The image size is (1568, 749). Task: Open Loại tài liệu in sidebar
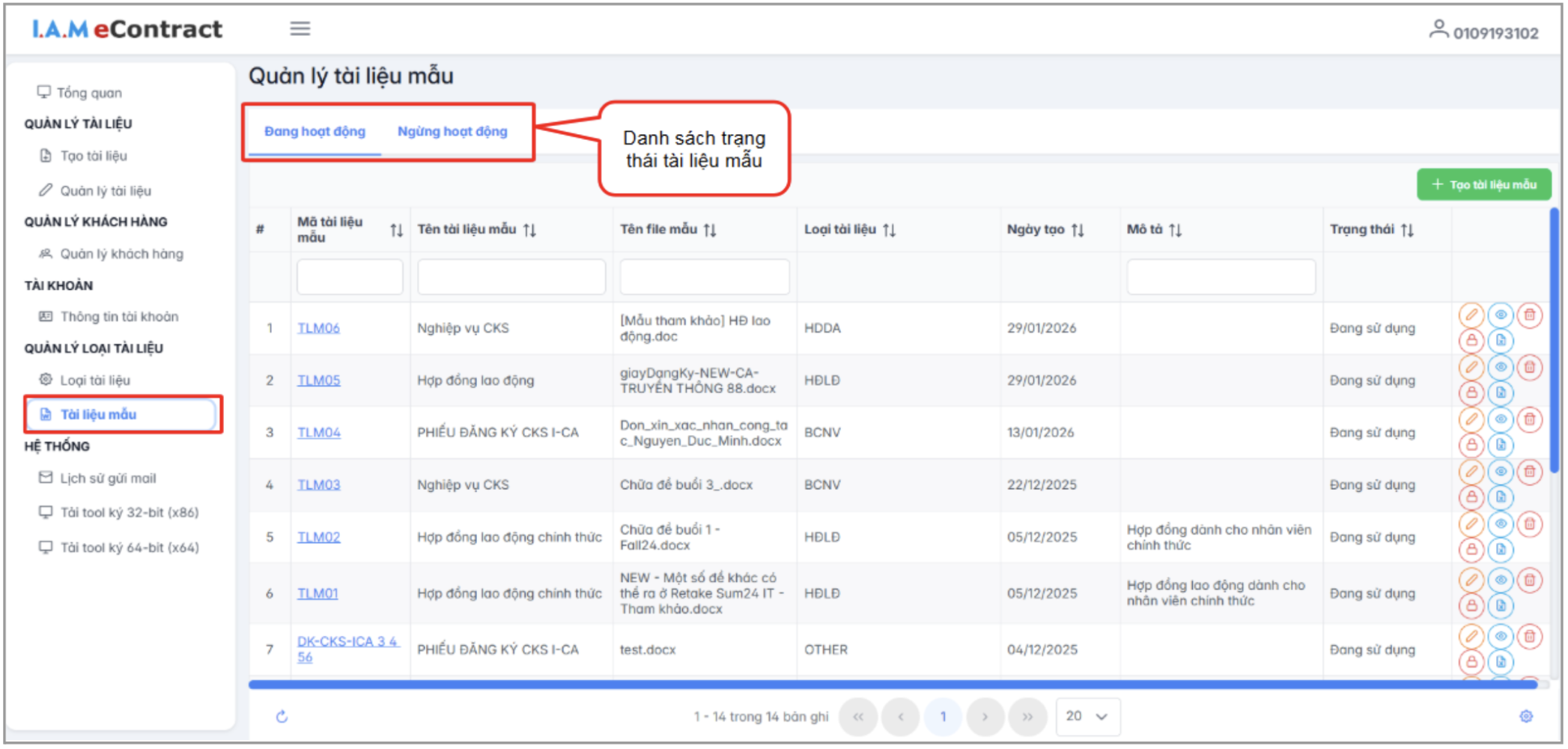pyautogui.click(x=94, y=380)
